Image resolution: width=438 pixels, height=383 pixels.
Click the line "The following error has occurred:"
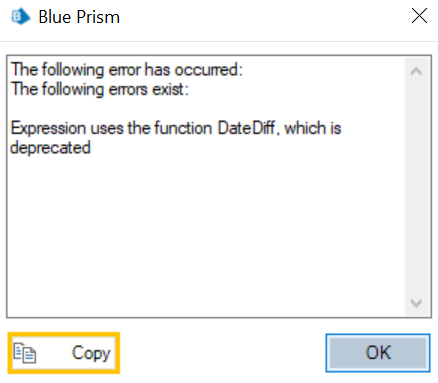coord(127,70)
